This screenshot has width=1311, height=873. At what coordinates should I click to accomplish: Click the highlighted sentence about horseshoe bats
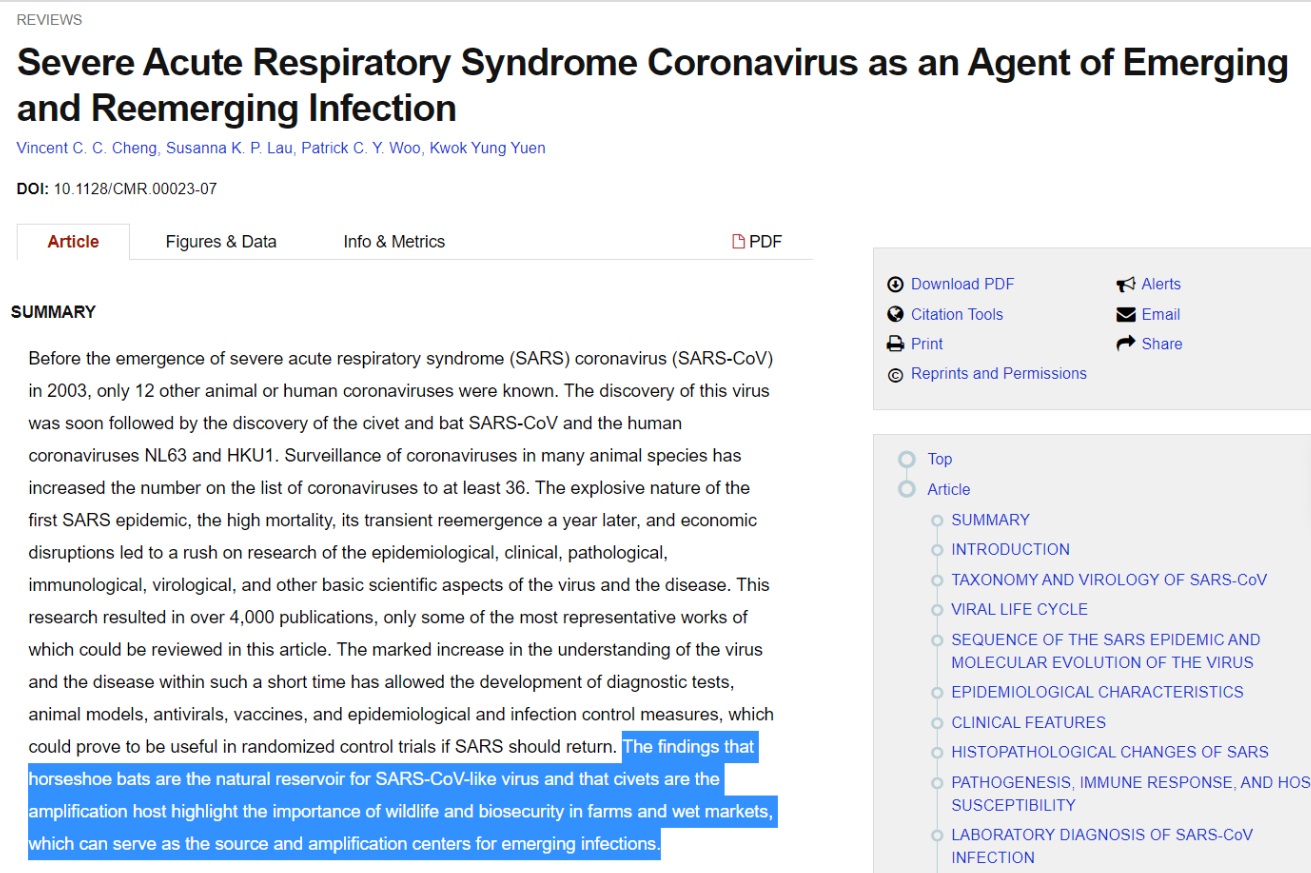[x=400, y=796]
